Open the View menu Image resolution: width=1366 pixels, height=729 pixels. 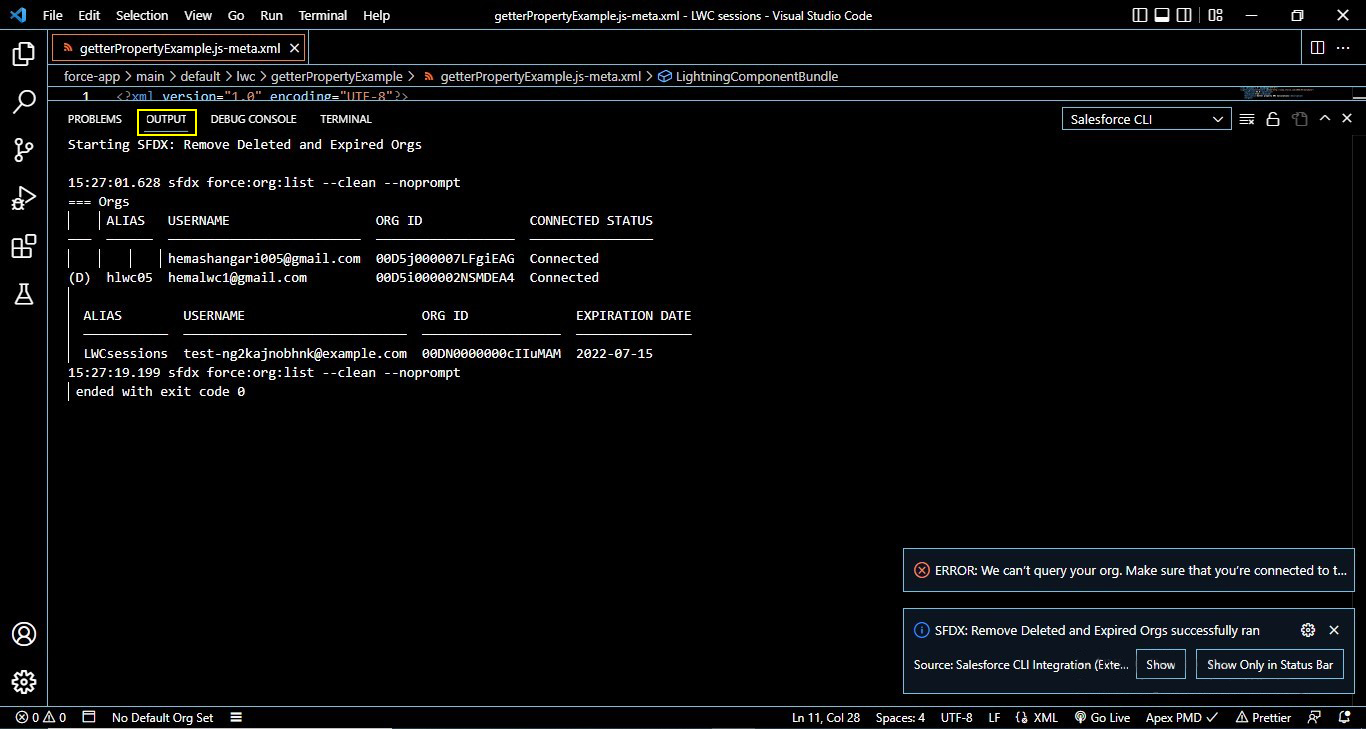[x=198, y=16]
